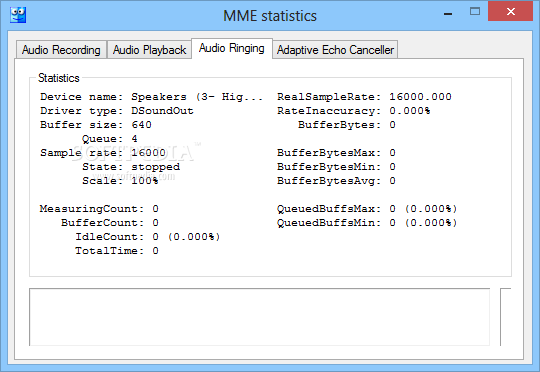Select the Audio Ringing tab
The width and height of the screenshot is (540, 372).
coord(232,48)
